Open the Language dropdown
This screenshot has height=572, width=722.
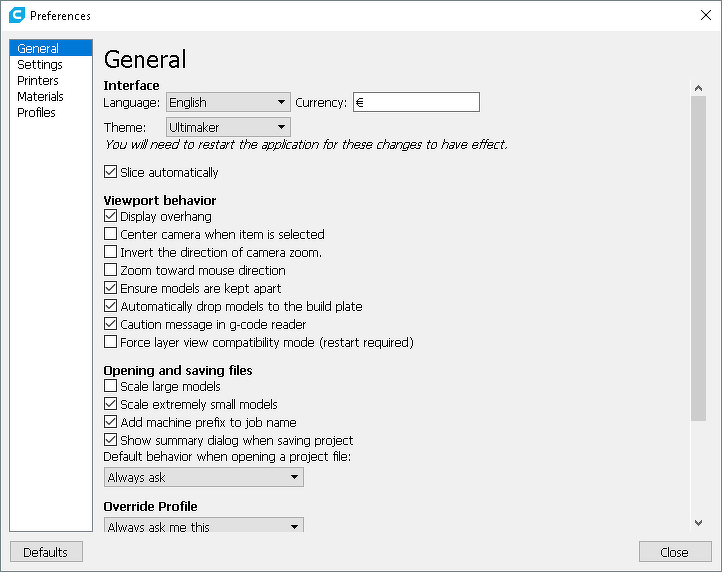click(x=228, y=102)
